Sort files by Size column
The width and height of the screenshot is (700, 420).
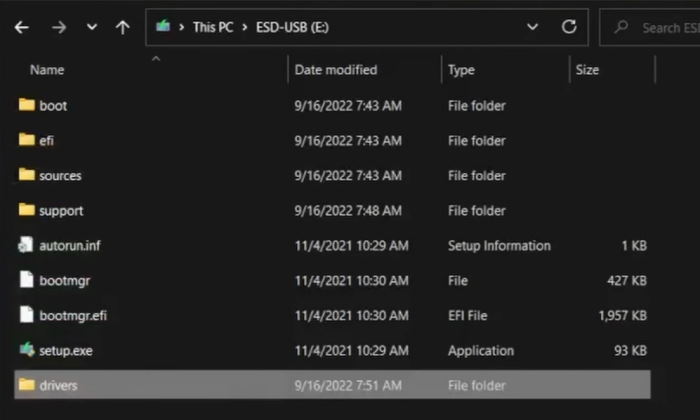(x=587, y=70)
